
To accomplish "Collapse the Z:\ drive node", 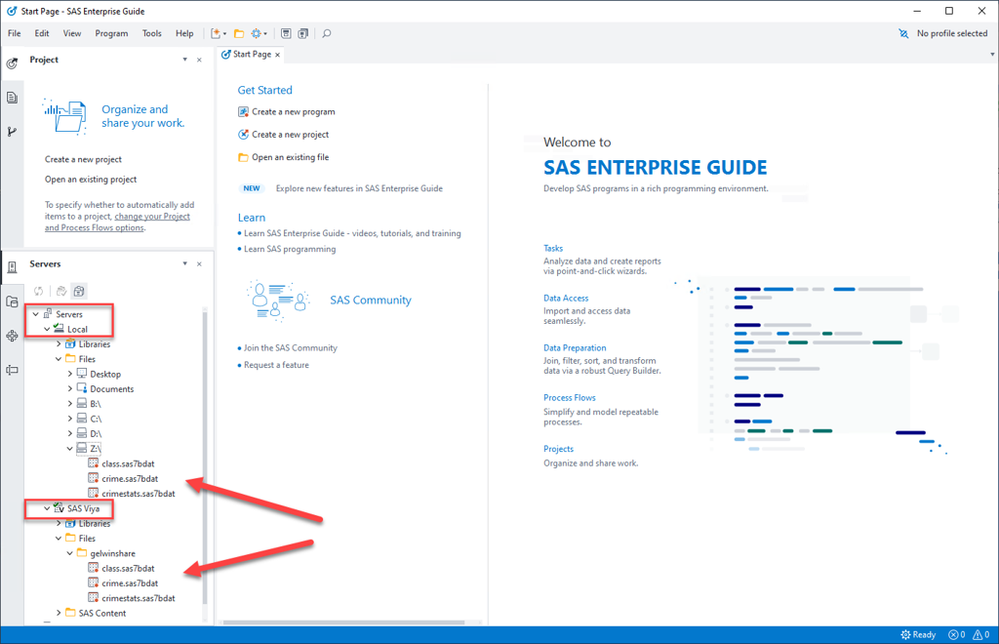I will [x=70, y=448].
